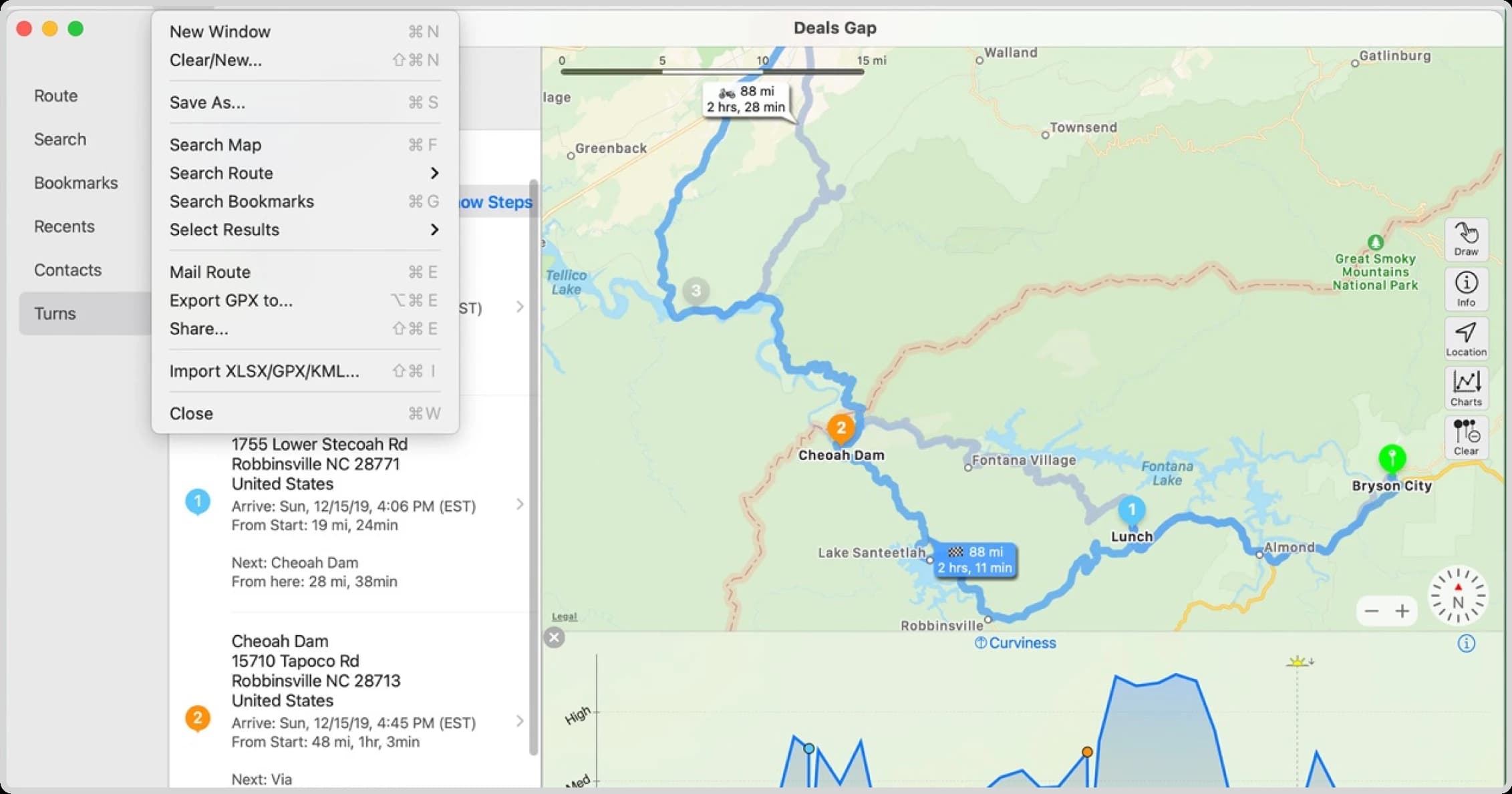This screenshot has width=1512, height=794.
Task: Click the sunset marker on the chart
Action: tap(1299, 661)
